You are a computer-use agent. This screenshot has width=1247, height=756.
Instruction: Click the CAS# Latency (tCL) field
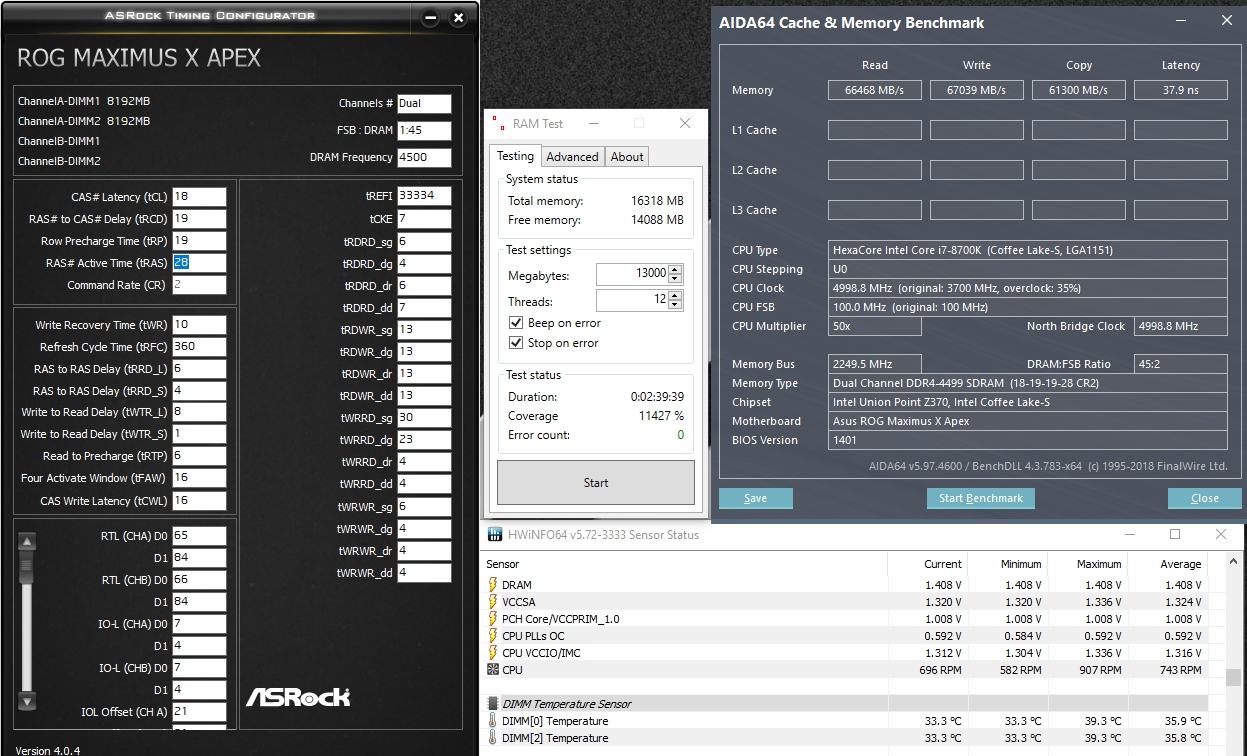(x=199, y=197)
